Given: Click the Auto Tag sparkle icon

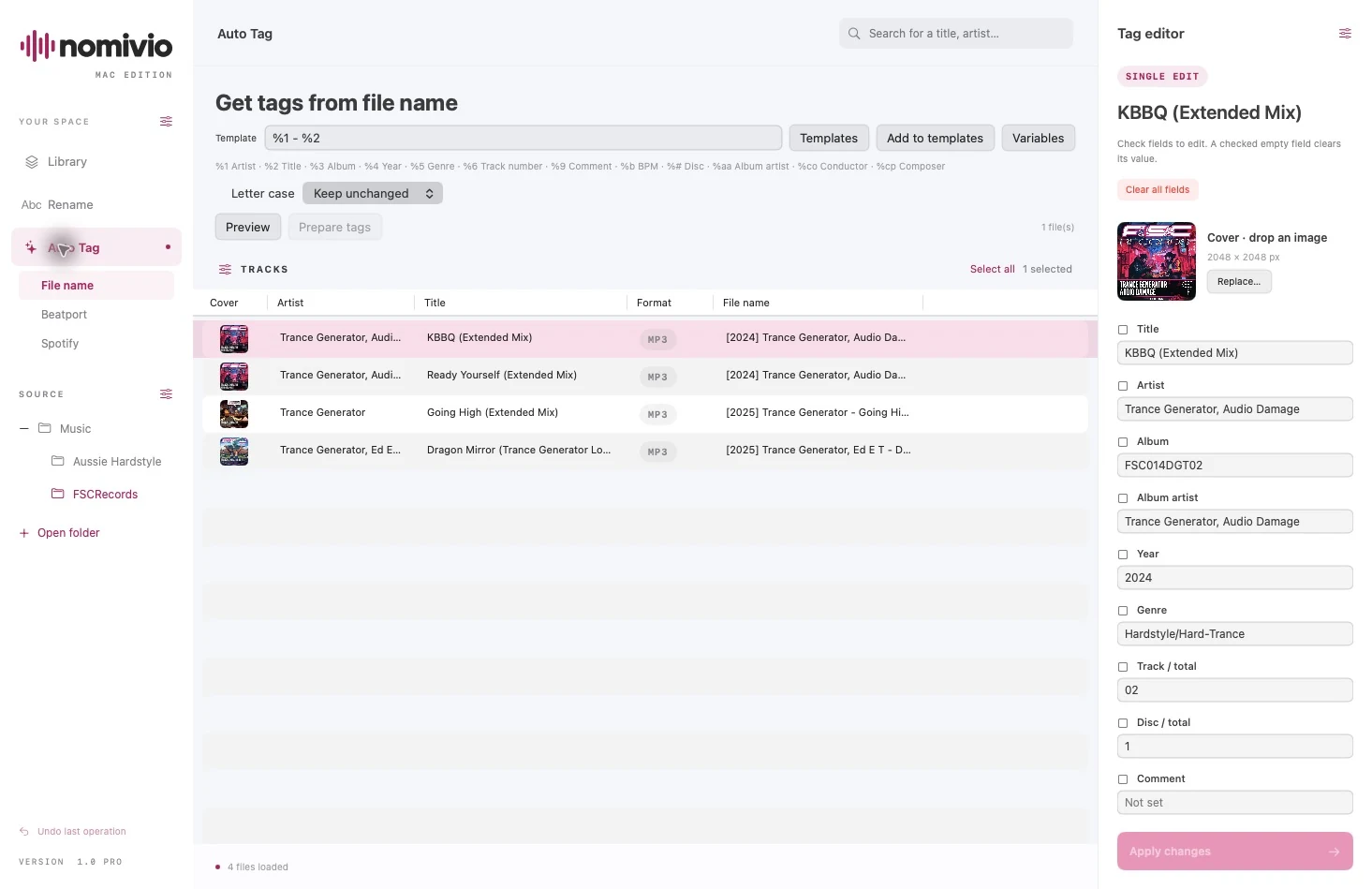Looking at the screenshot, I should (31, 248).
